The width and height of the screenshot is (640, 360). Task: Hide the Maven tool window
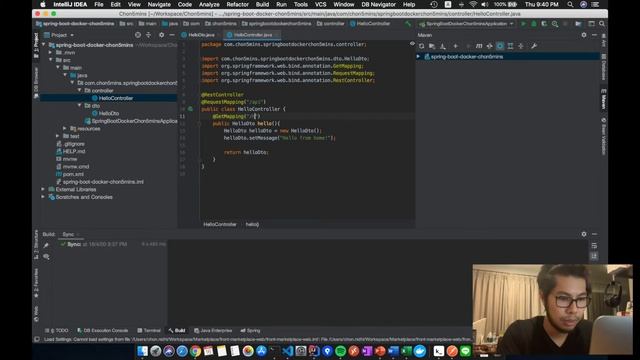594,35
